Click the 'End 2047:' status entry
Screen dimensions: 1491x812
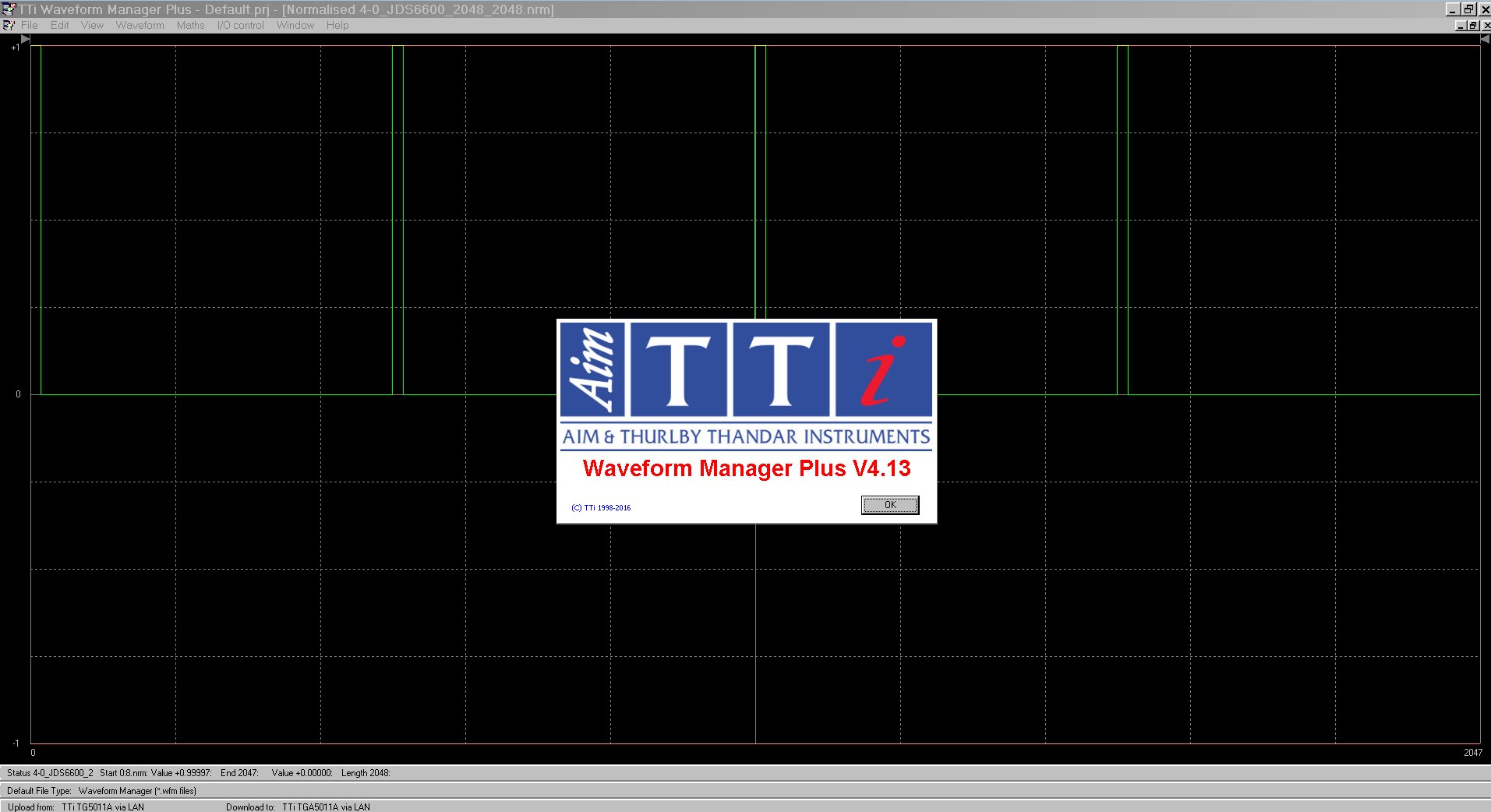(x=239, y=773)
